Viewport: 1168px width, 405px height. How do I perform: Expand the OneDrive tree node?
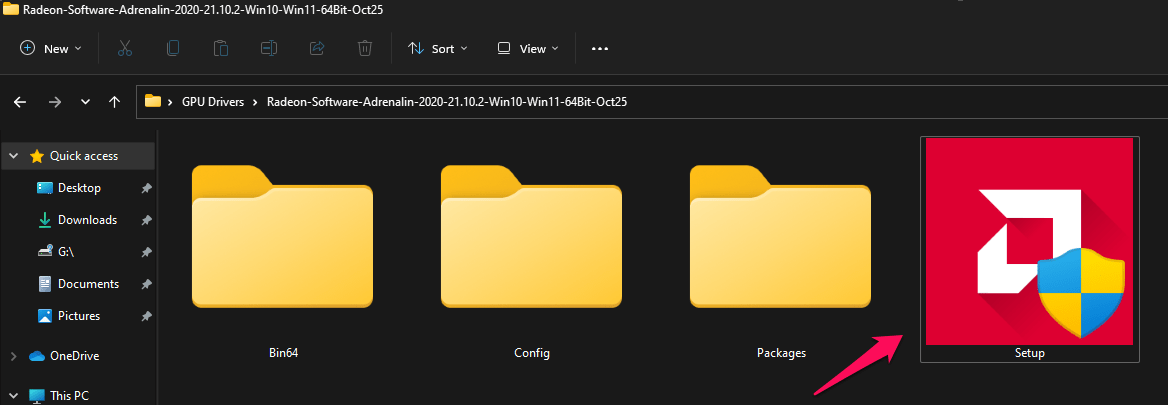pos(13,356)
